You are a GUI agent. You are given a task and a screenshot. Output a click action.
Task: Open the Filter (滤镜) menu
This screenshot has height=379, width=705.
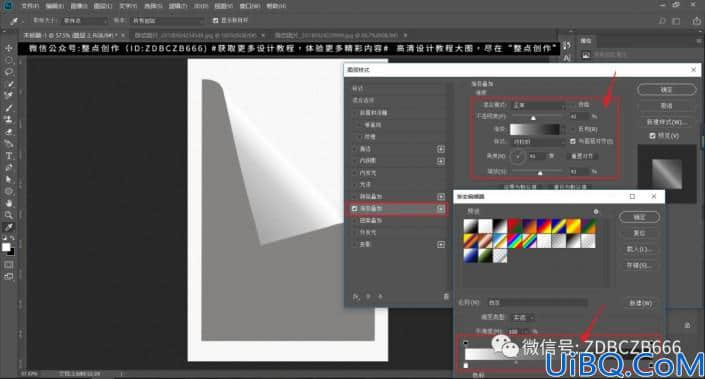click(x=178, y=6)
